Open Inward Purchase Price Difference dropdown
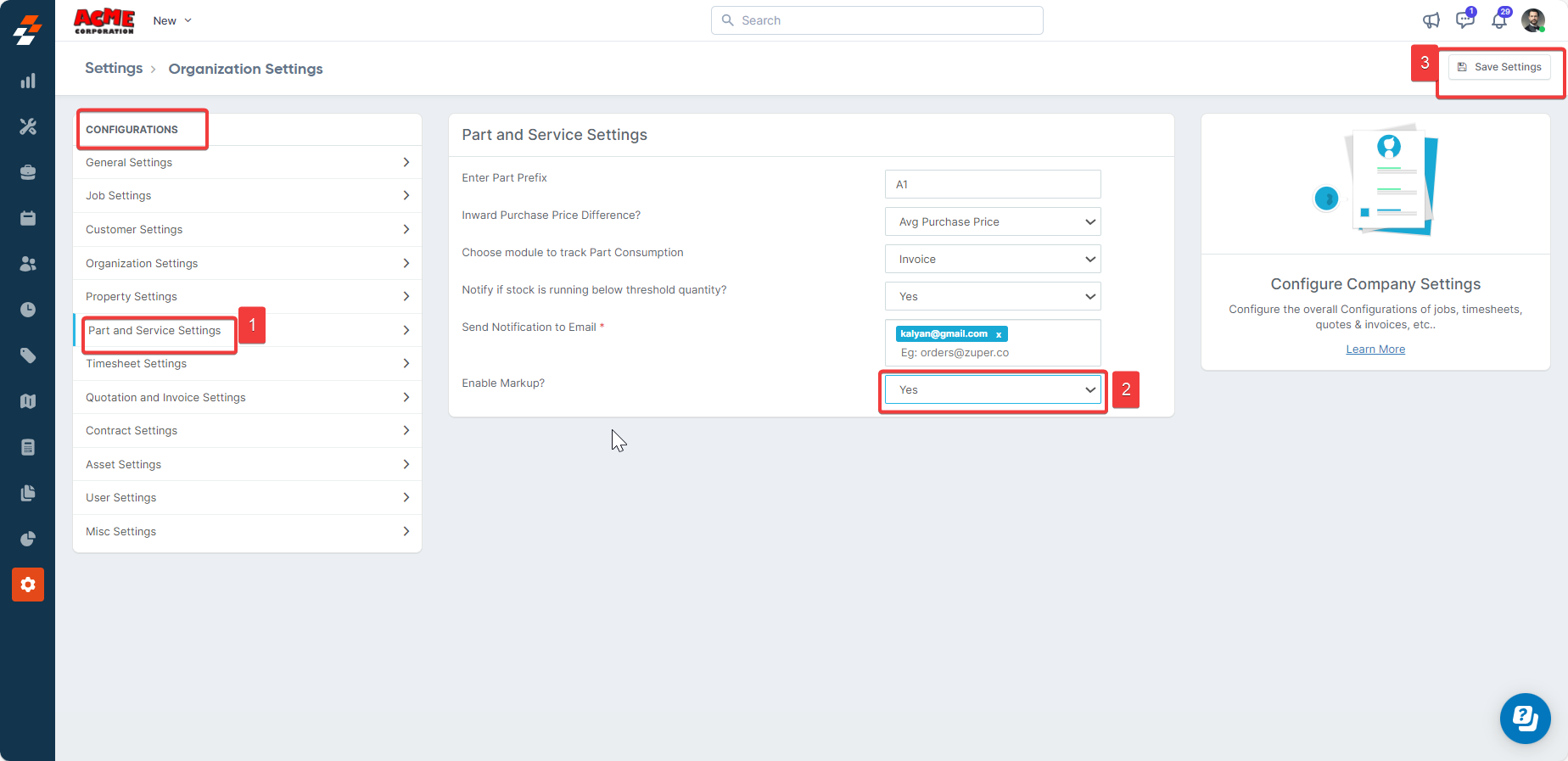 pos(992,222)
